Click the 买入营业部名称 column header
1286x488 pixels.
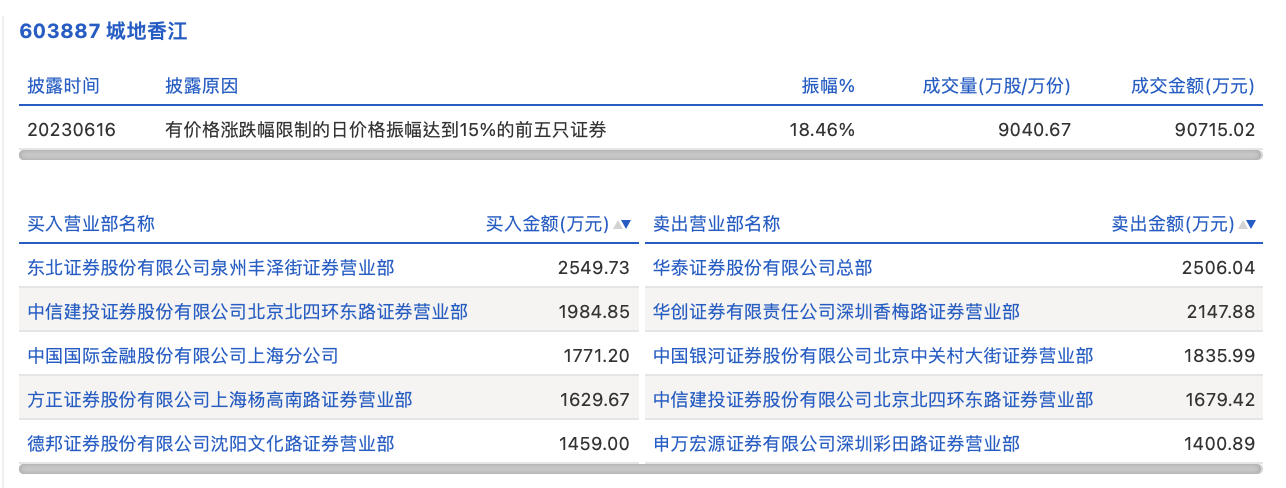tap(91, 224)
